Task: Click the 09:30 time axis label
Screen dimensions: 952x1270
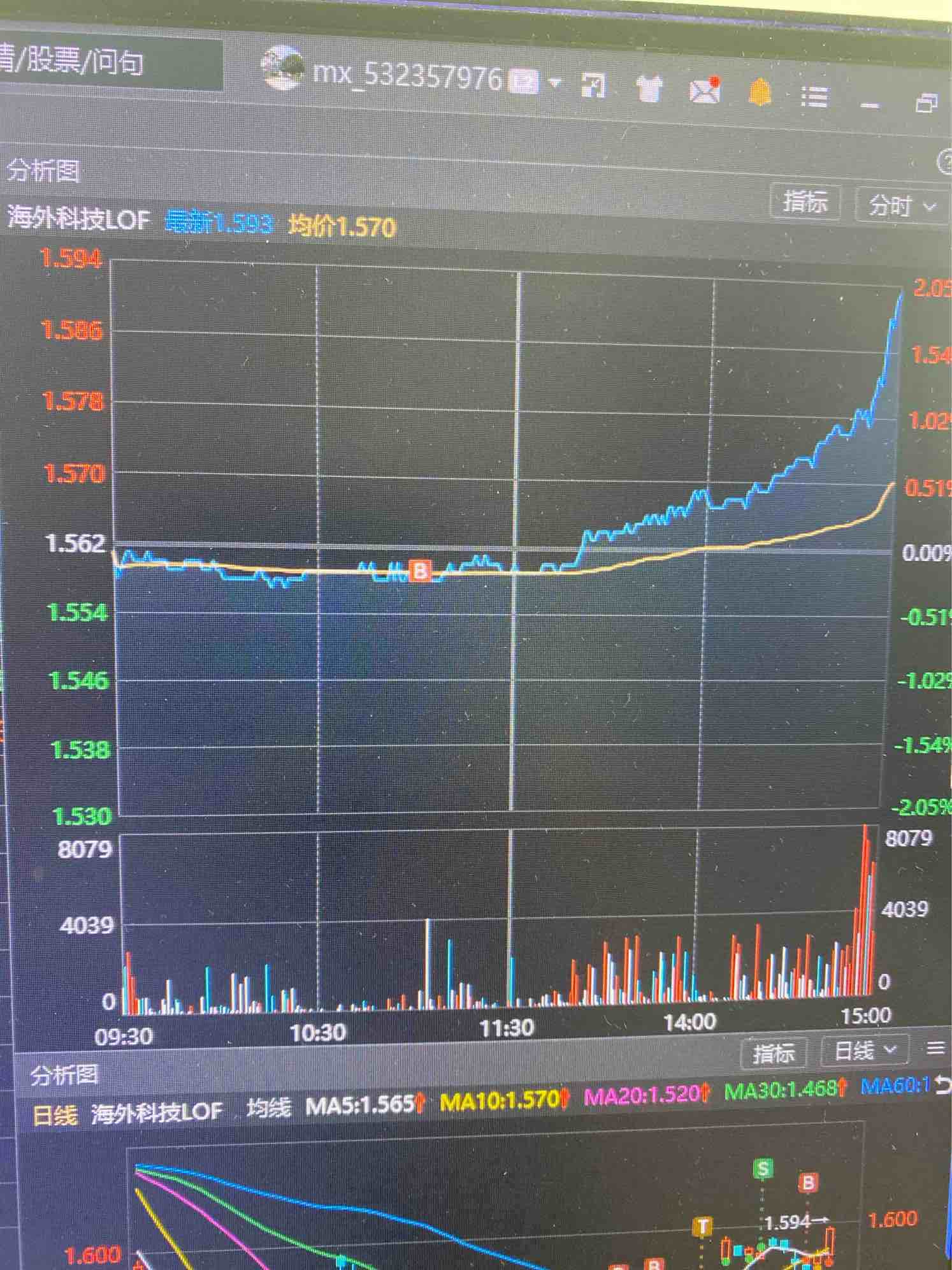Action: click(x=124, y=1036)
